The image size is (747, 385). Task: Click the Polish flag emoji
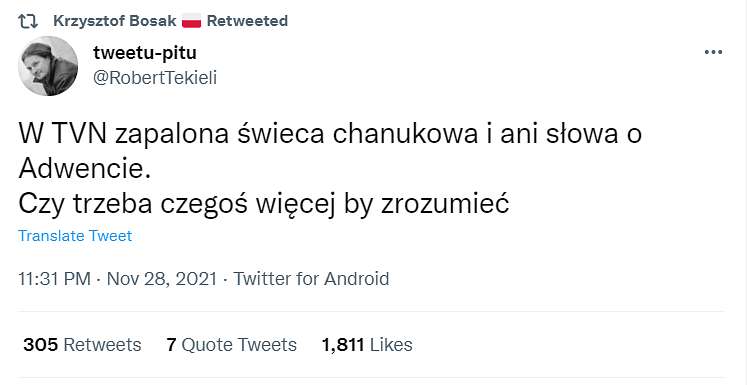pos(192,21)
